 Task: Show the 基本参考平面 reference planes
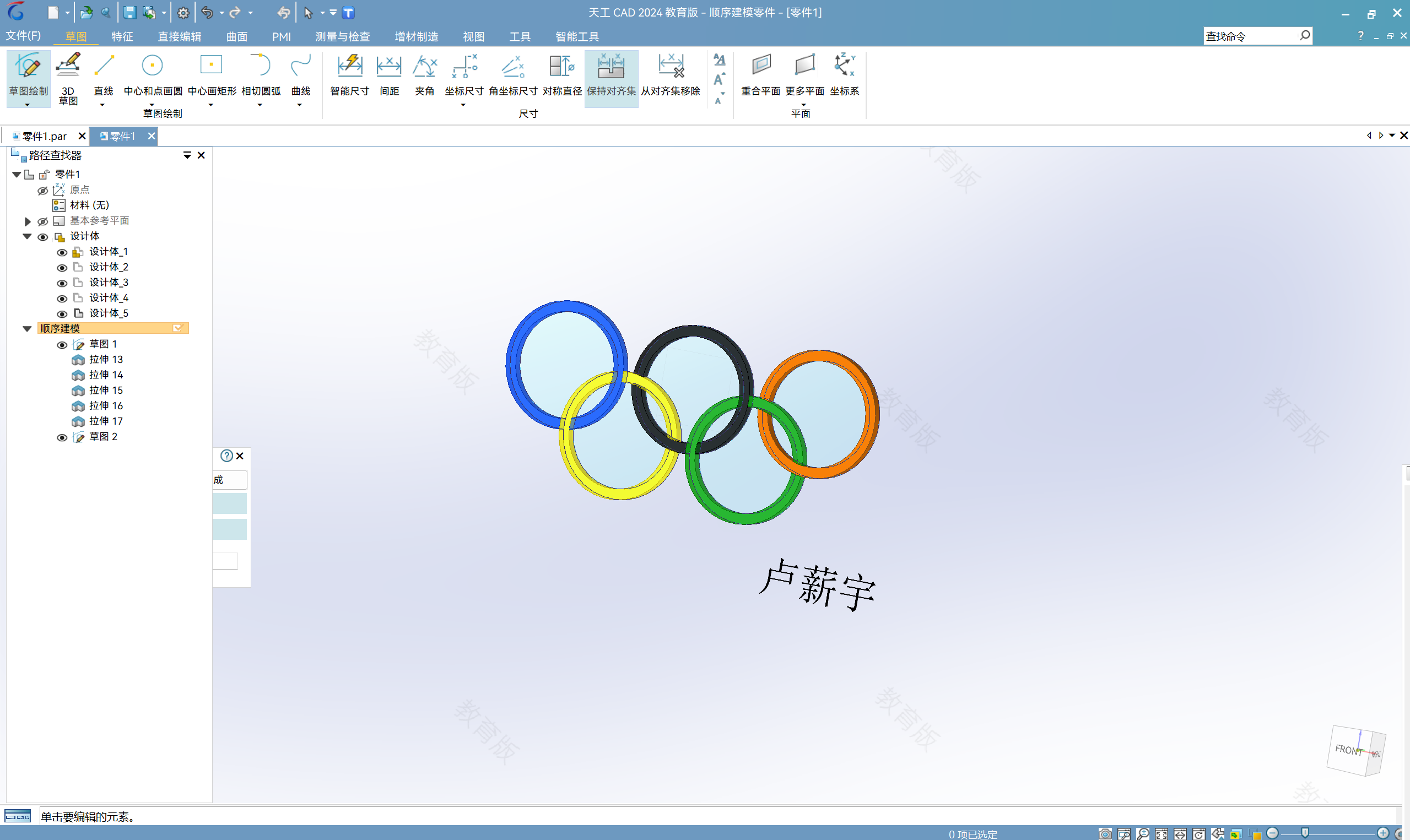pyautogui.click(x=42, y=221)
